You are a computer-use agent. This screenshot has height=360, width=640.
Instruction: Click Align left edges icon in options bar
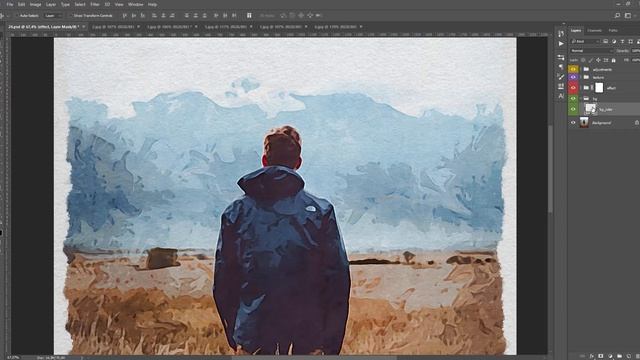(x=154, y=16)
